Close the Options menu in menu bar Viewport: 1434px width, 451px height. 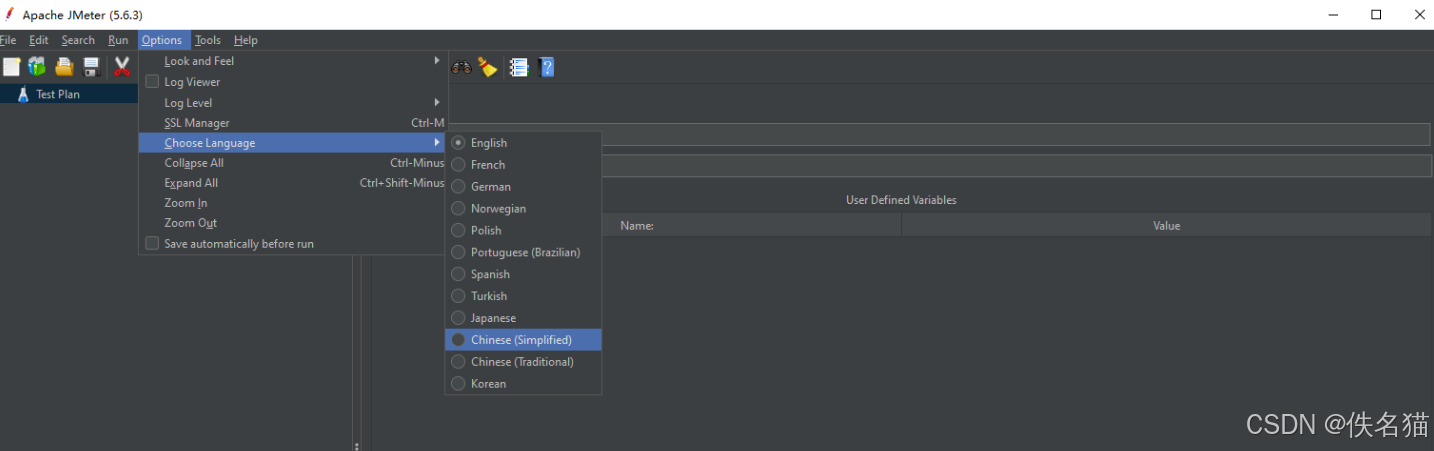pos(162,40)
